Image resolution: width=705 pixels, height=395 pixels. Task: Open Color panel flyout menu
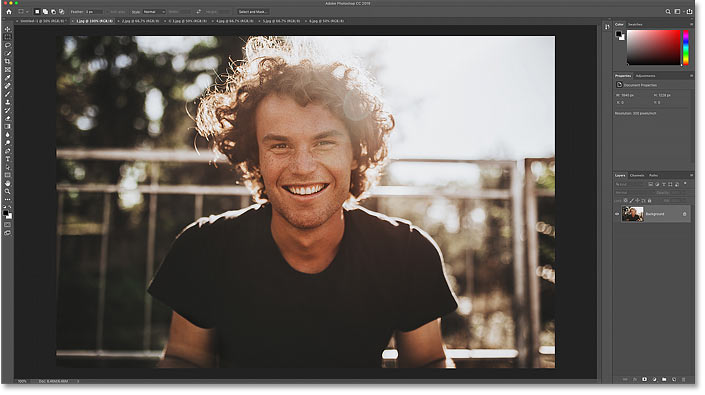pyautogui.click(x=692, y=24)
